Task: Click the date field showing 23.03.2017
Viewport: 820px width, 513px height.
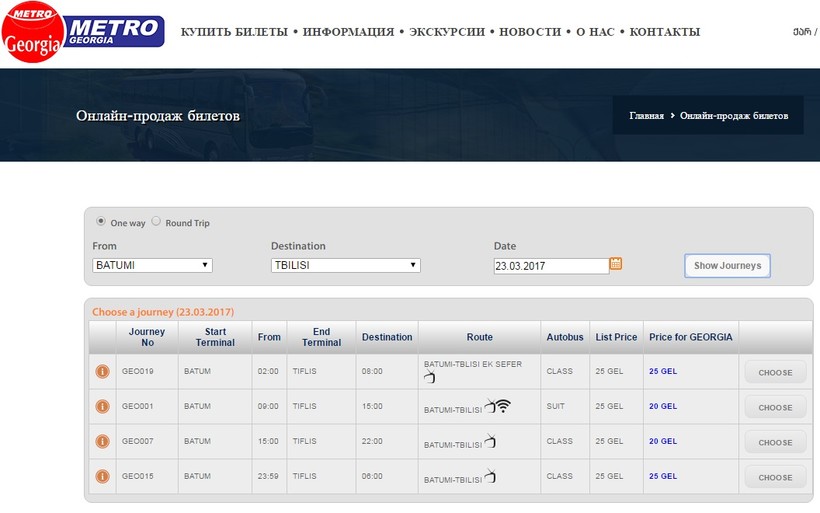Action: point(550,266)
